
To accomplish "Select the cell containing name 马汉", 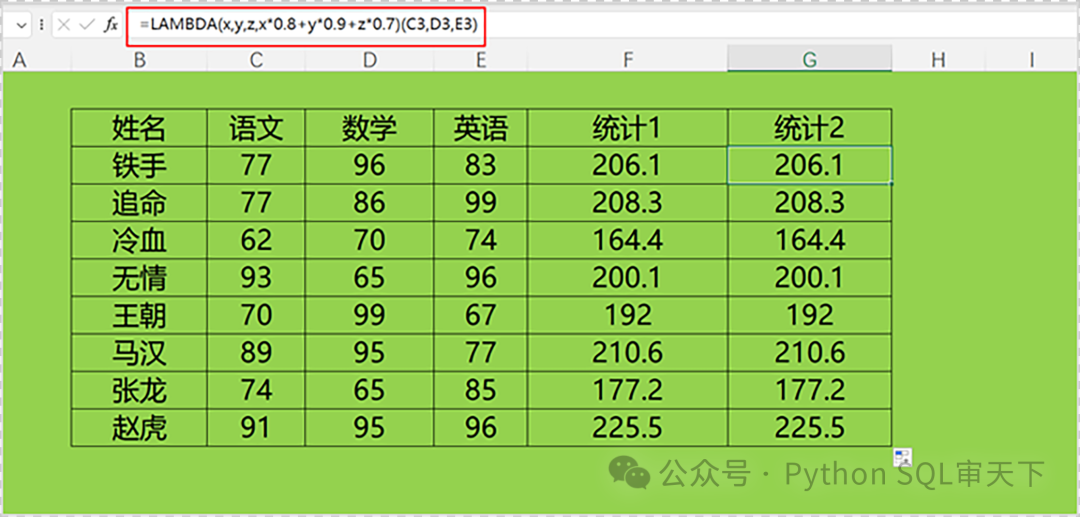I will pos(139,353).
